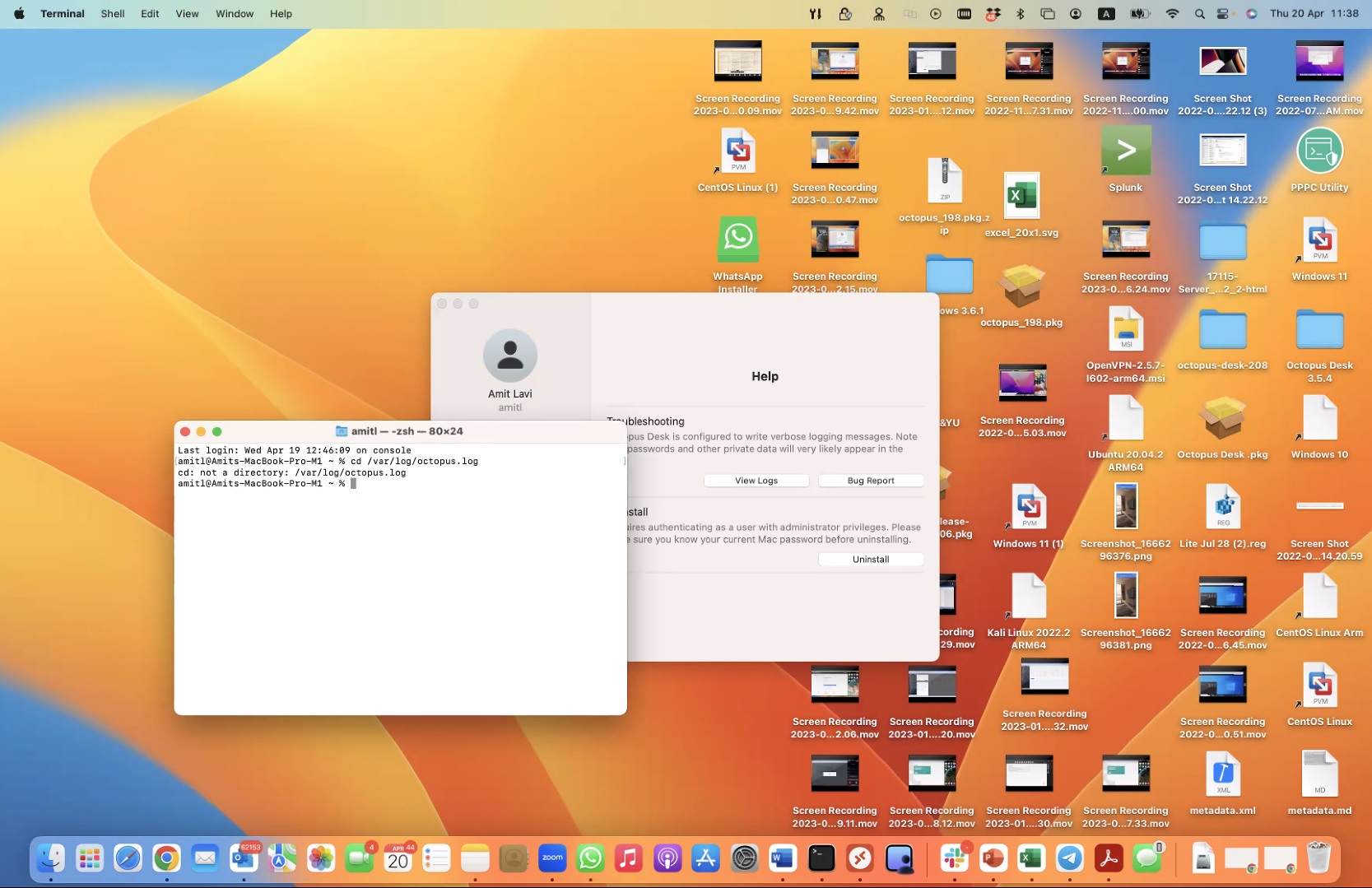Select the PPPC Utility desktop icon

tap(1319, 151)
